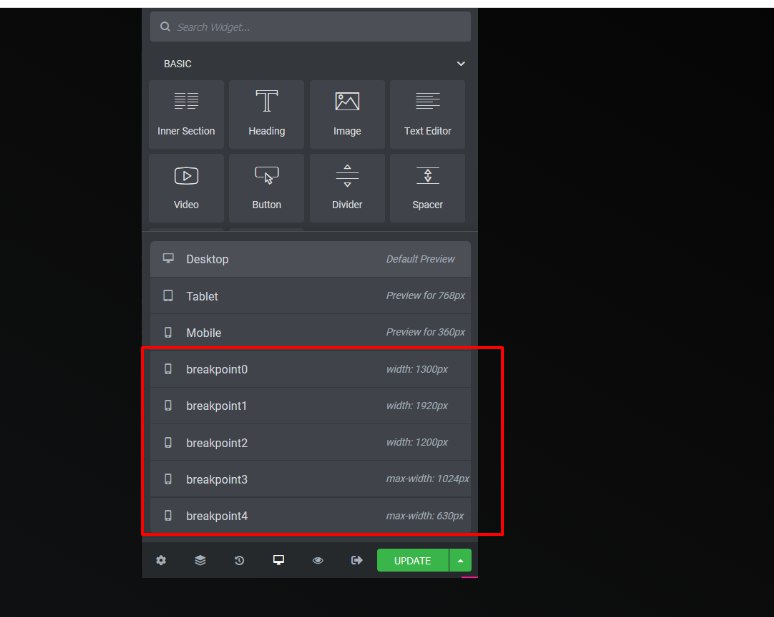Select the Button widget

[x=267, y=188]
